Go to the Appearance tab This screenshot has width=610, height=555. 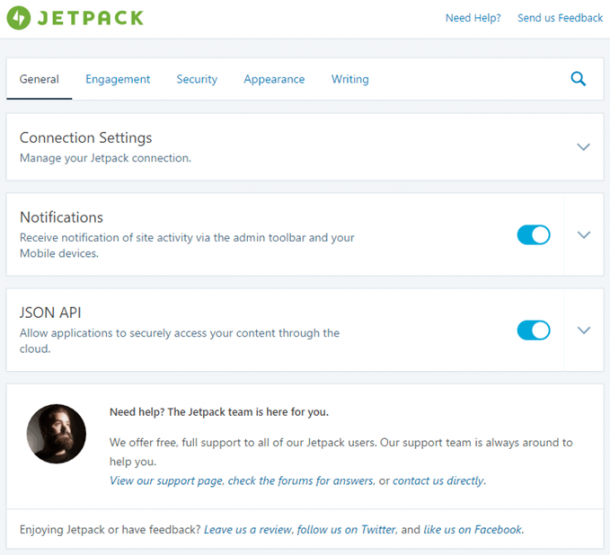tap(274, 79)
